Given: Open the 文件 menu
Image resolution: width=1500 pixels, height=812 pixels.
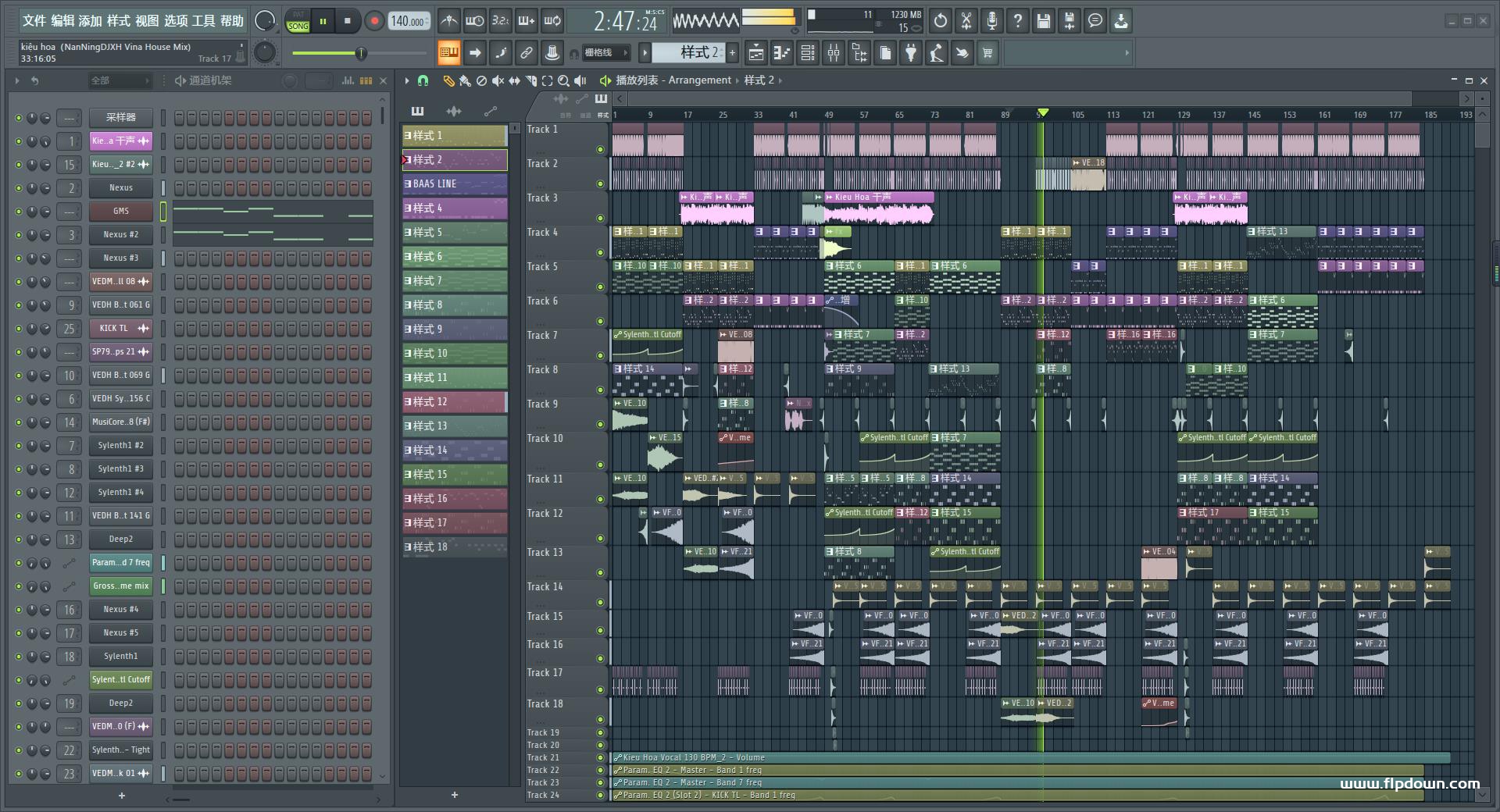Looking at the screenshot, I should (34, 21).
